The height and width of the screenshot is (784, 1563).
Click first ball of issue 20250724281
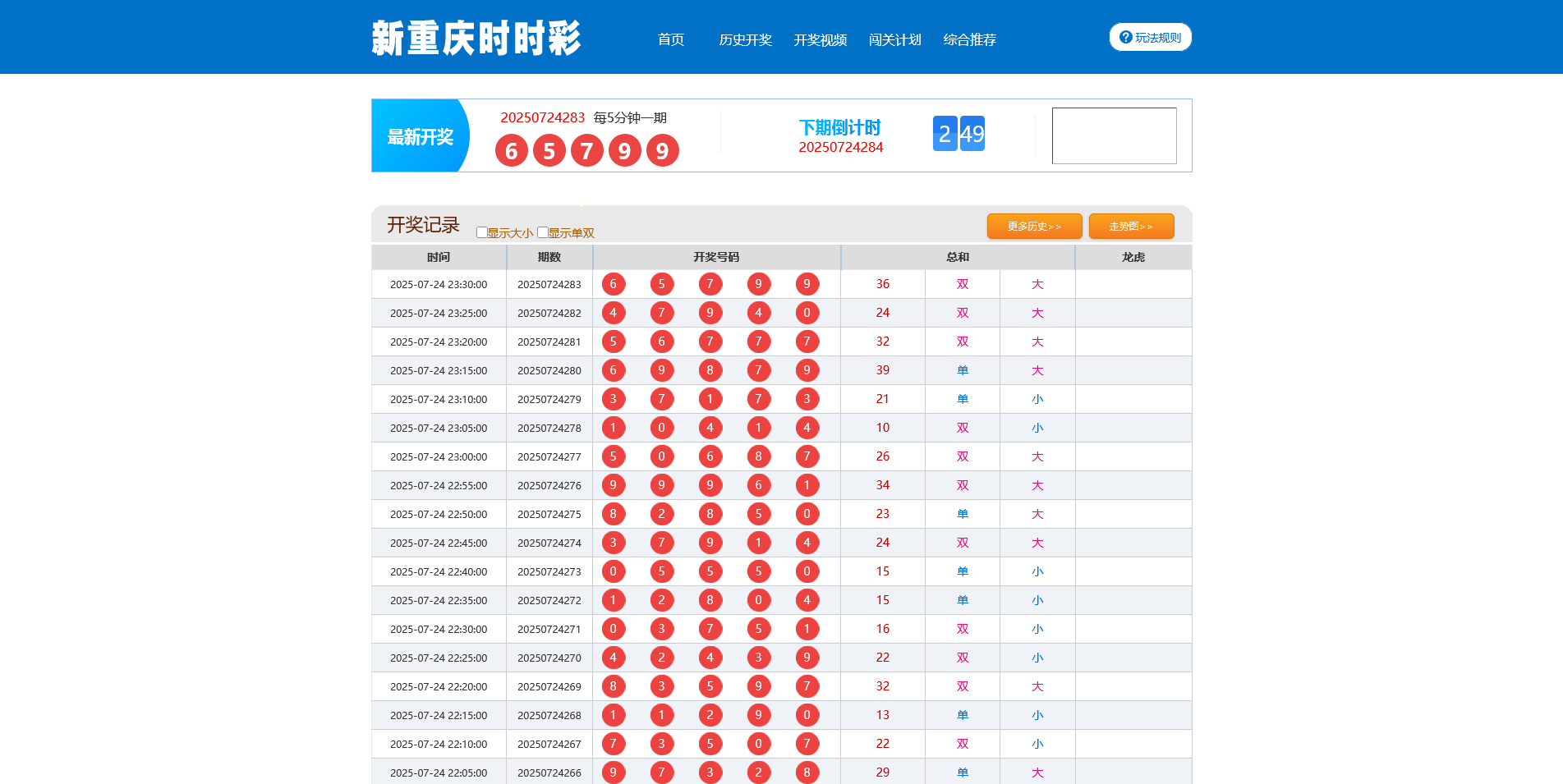614,342
